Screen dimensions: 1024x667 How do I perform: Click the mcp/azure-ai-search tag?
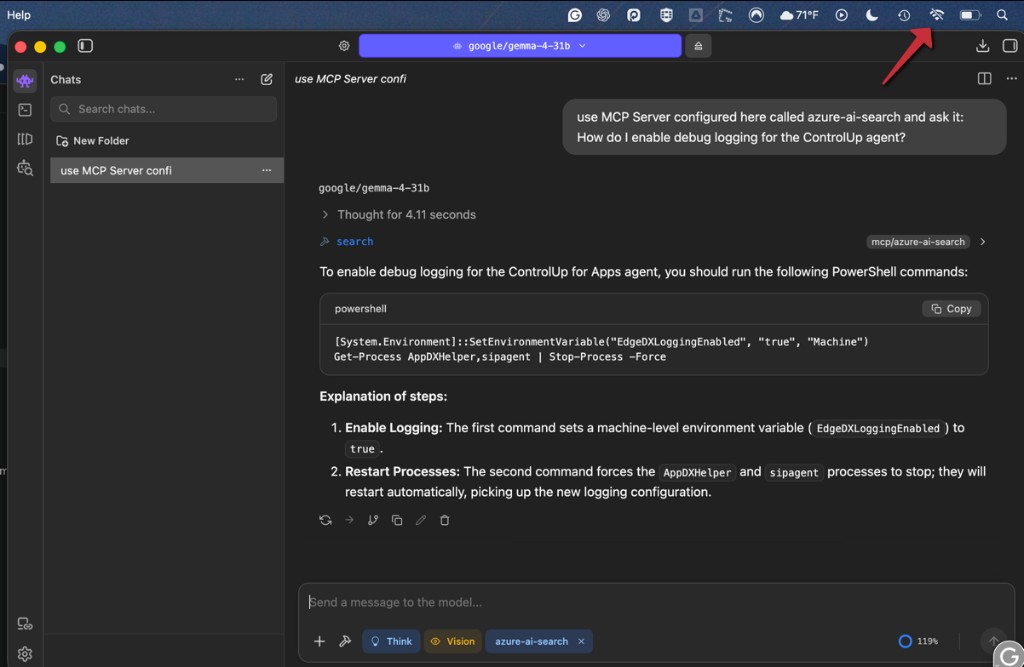tap(918, 242)
